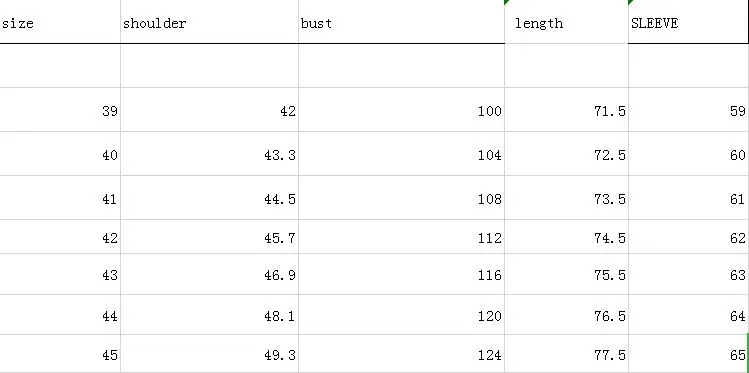
Task: Select the SLEEVE header cell
Action: [688, 21]
